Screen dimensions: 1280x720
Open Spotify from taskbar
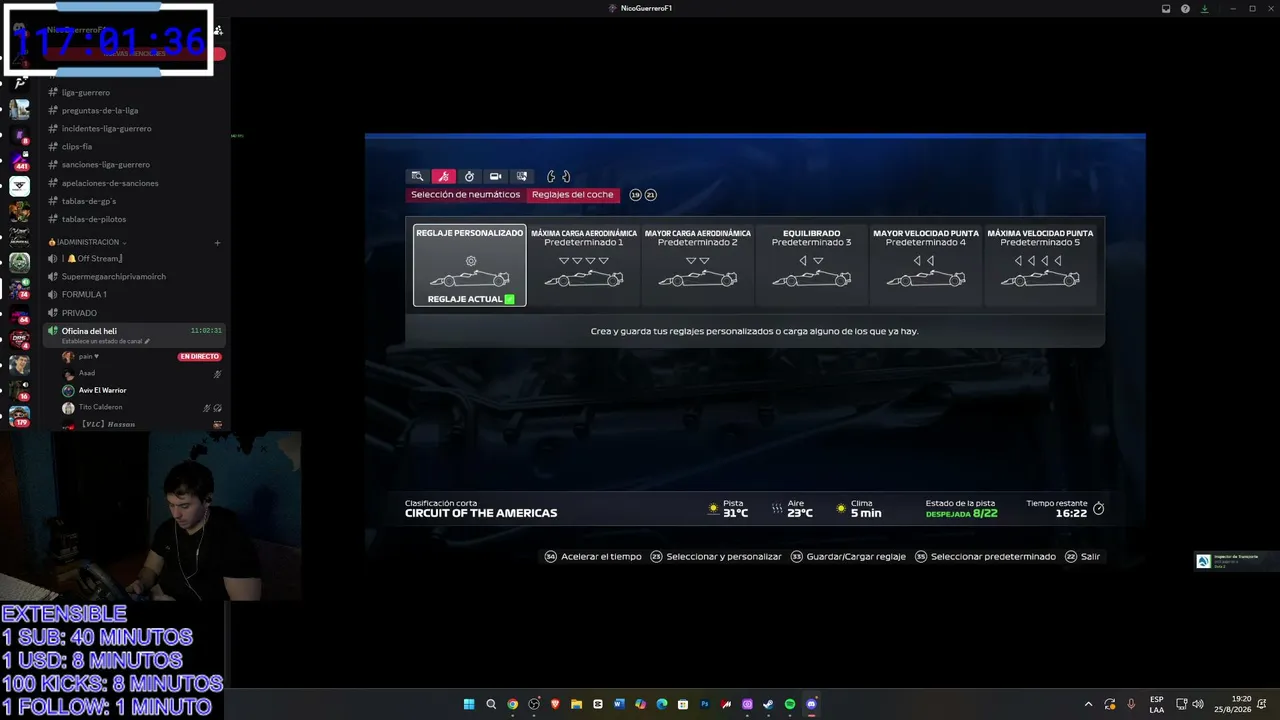tap(790, 704)
